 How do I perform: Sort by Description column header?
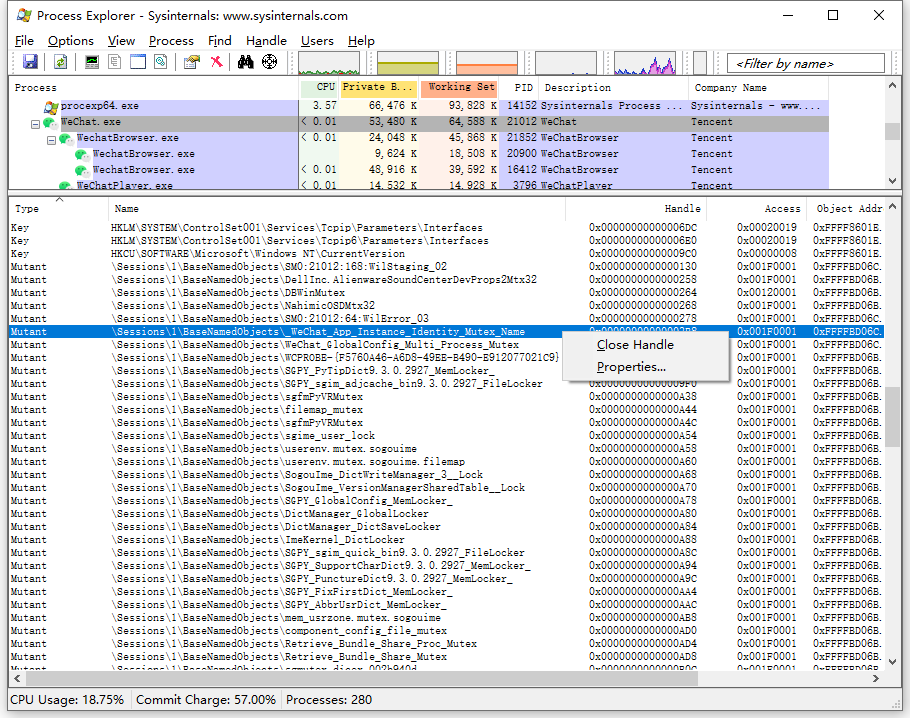coord(613,88)
